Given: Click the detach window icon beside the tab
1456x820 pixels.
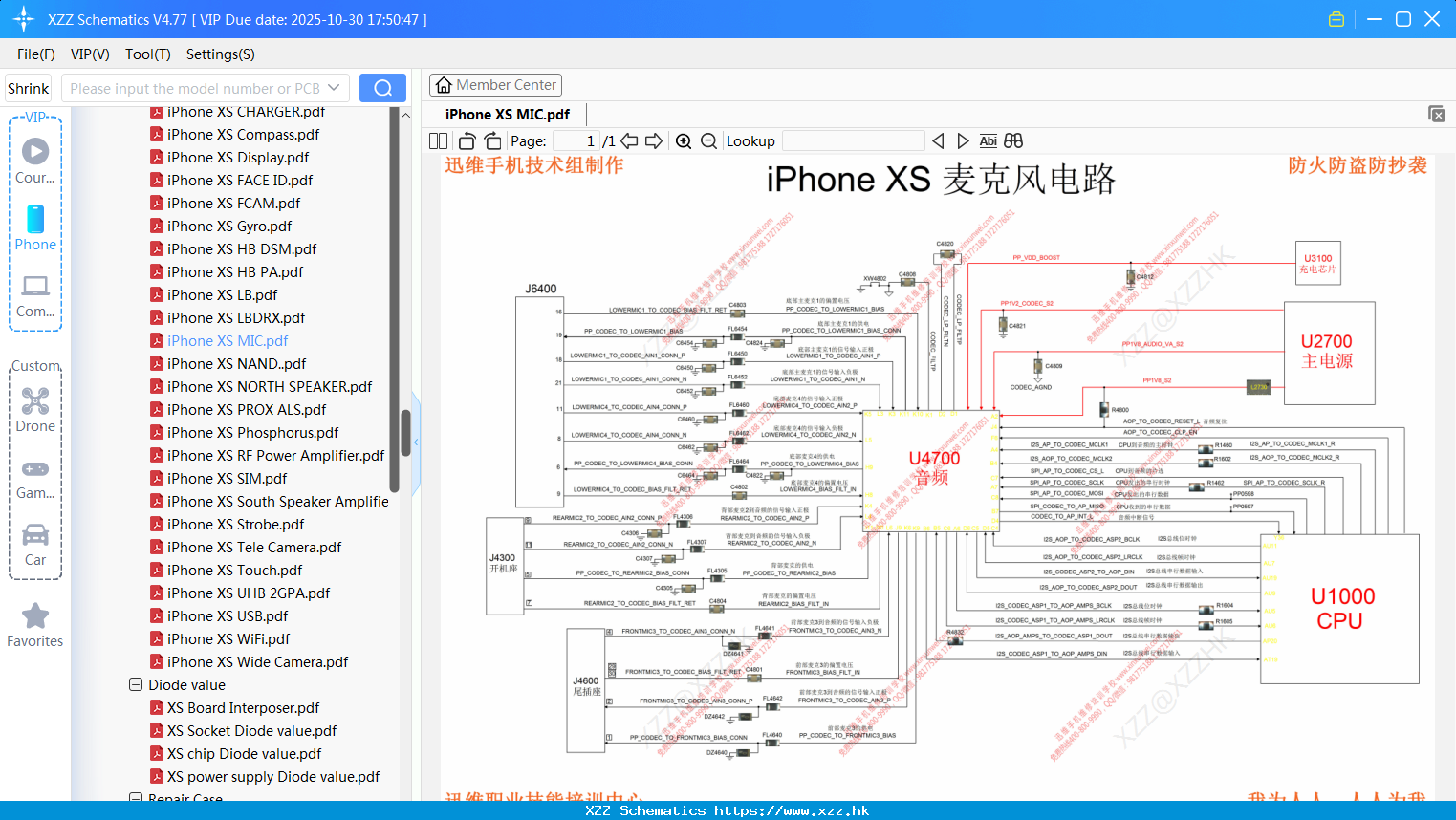Looking at the screenshot, I should click(x=1437, y=114).
